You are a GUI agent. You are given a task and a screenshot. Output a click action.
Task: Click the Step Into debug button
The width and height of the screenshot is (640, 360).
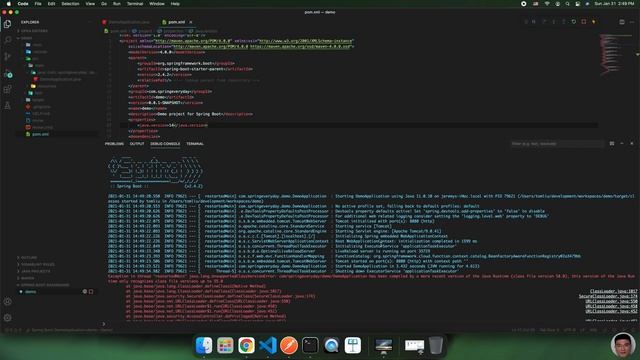click(x=553, y=22)
